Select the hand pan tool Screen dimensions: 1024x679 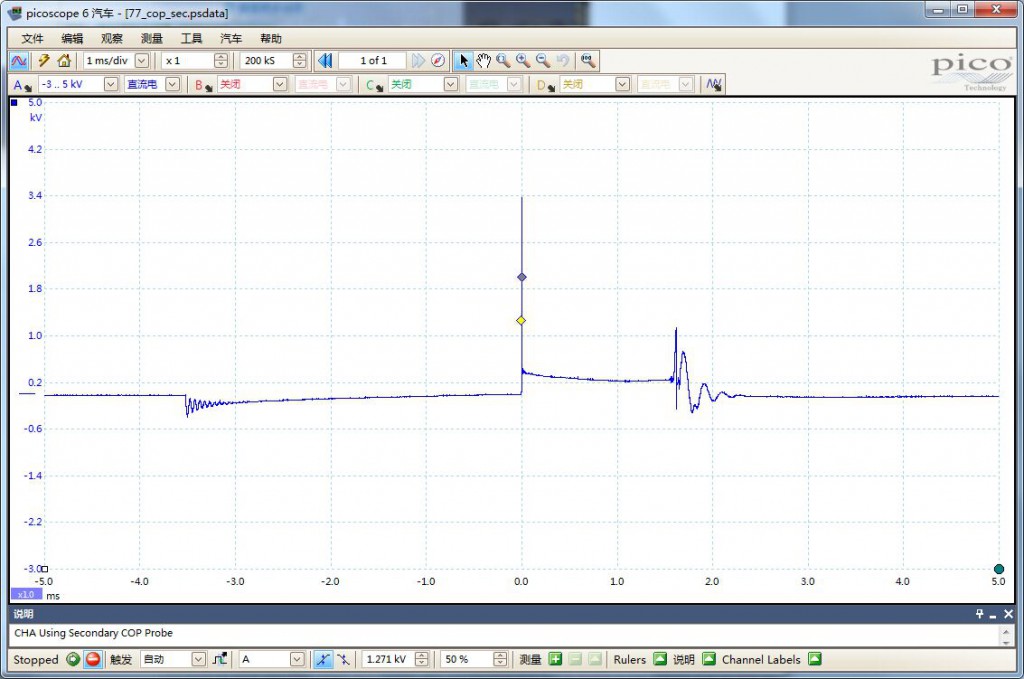pos(483,61)
